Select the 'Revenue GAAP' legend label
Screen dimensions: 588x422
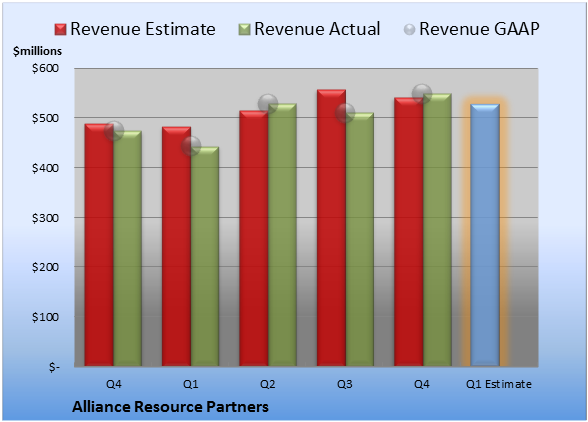(x=479, y=29)
